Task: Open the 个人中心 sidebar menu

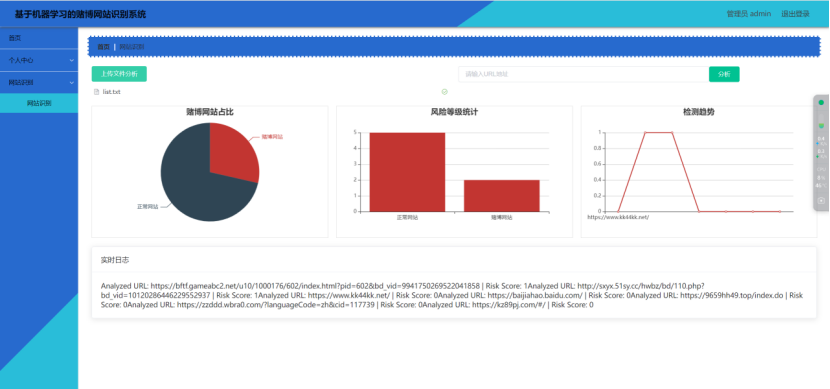Action: pos(39,60)
